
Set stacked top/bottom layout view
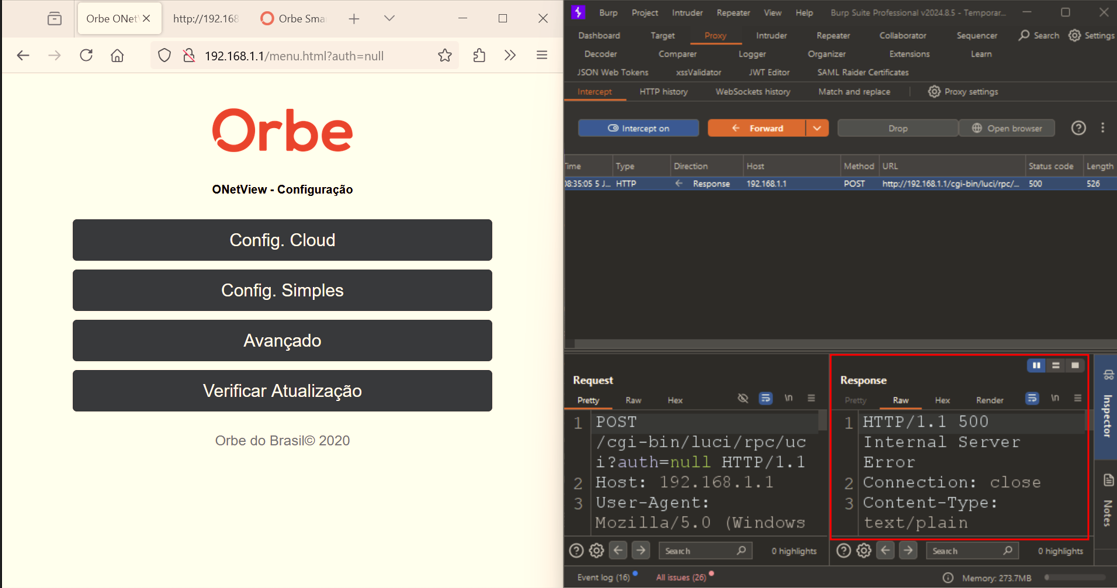(x=1056, y=366)
